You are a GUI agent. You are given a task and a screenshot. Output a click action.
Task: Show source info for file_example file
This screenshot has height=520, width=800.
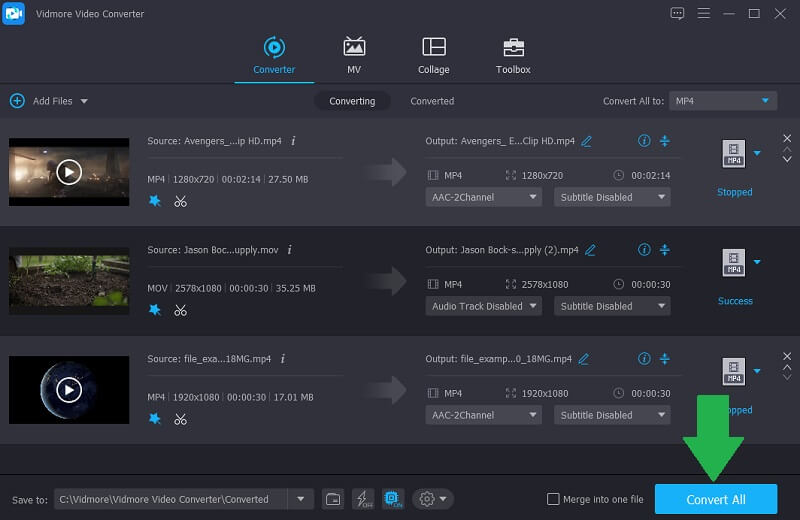click(x=283, y=359)
